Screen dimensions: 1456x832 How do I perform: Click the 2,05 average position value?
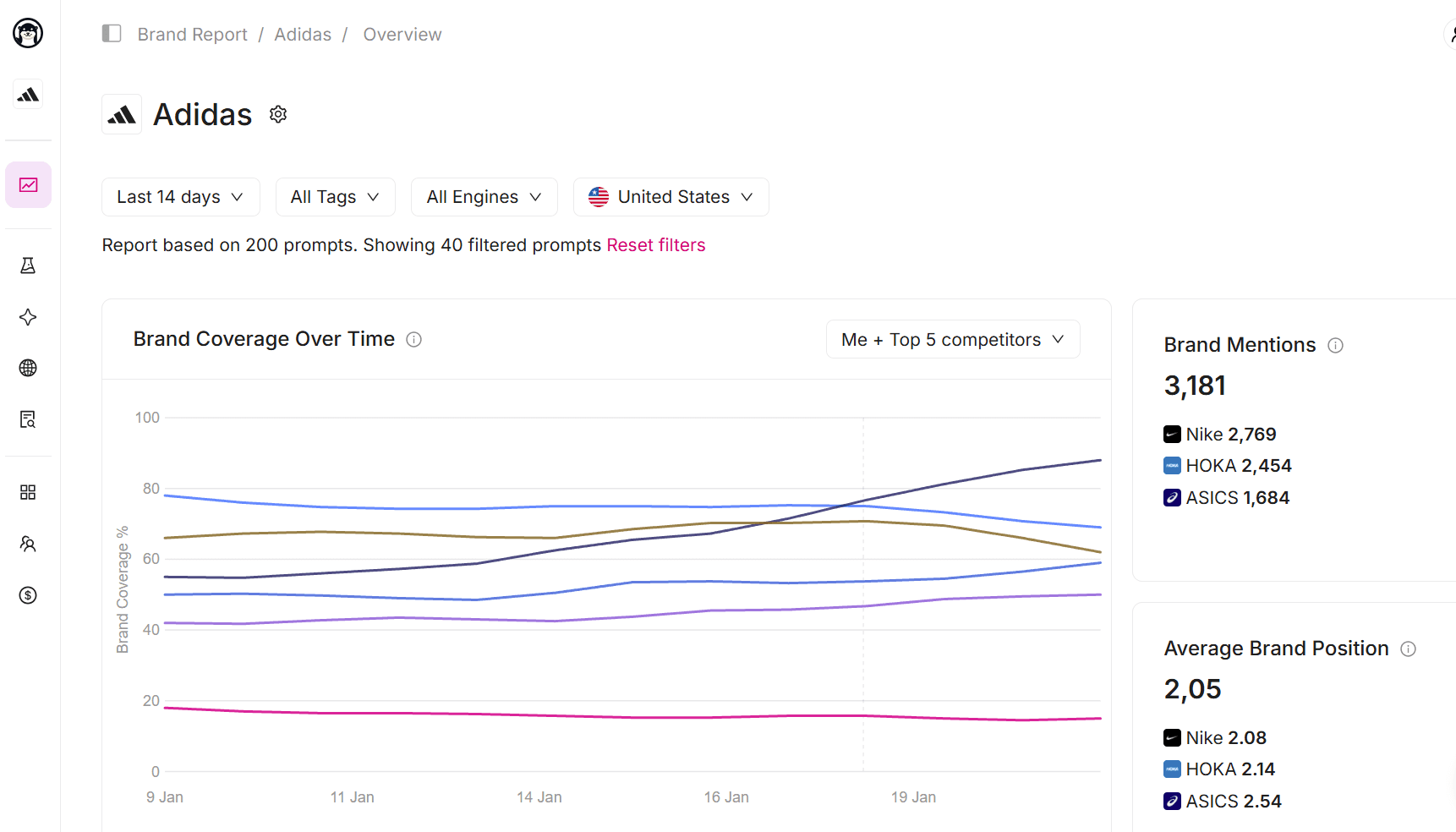(1192, 689)
